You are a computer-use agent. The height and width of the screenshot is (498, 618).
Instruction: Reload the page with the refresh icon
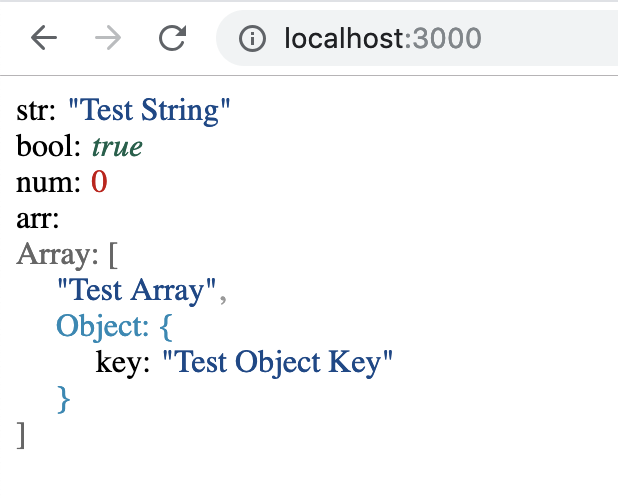tap(173, 39)
